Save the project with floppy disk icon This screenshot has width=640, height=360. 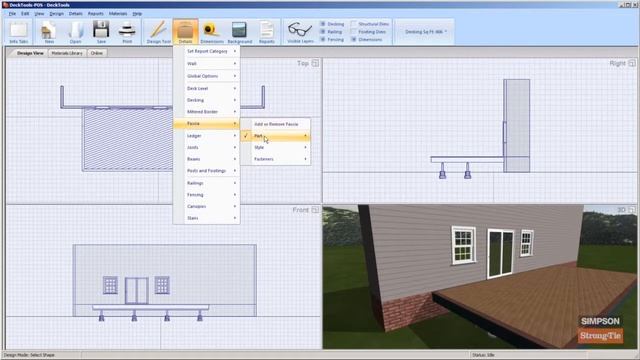101,32
